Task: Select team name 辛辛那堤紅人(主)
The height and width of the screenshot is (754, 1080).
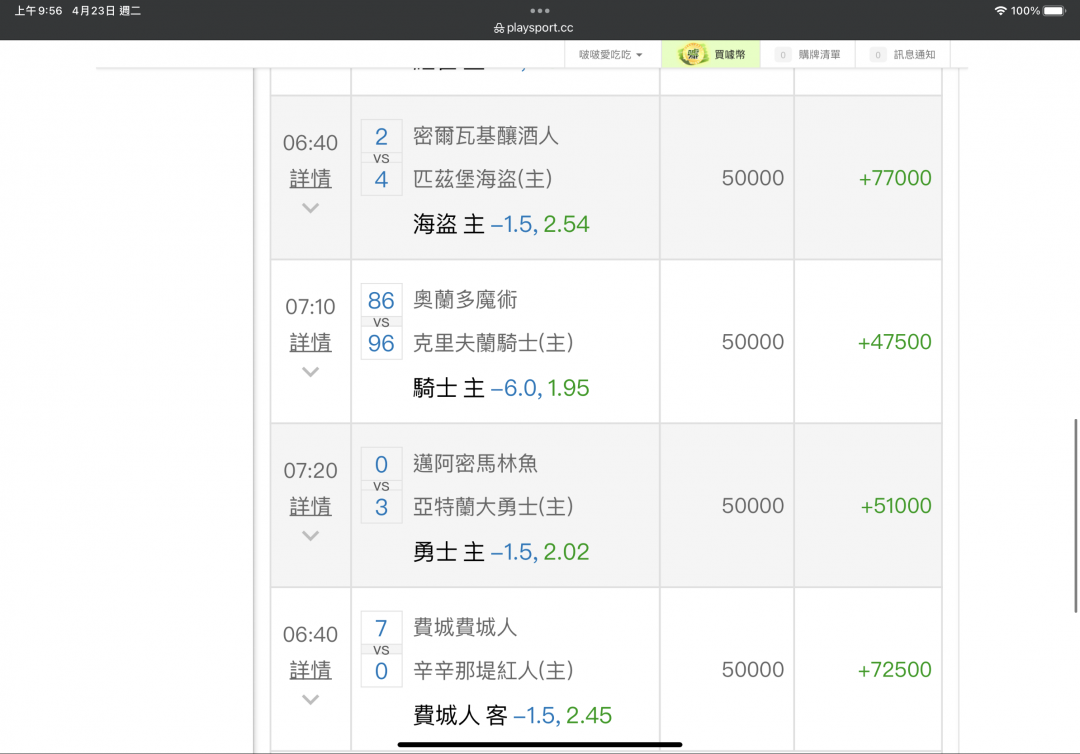Action: [x=493, y=671]
